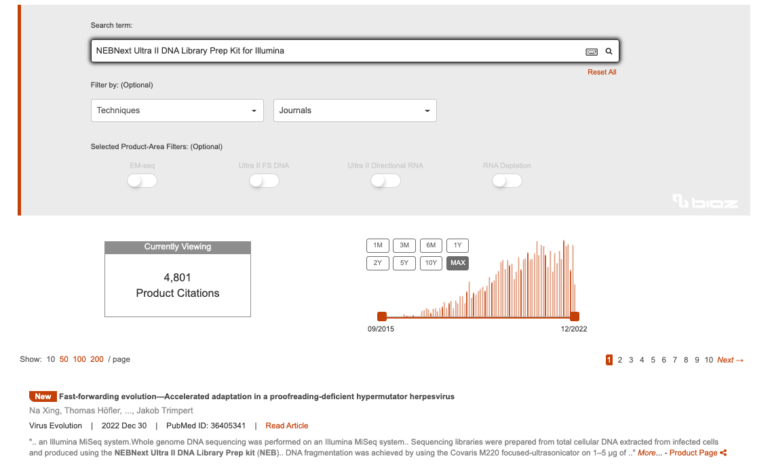Show 100 results per page
The image size is (768, 469).
pos(79,359)
